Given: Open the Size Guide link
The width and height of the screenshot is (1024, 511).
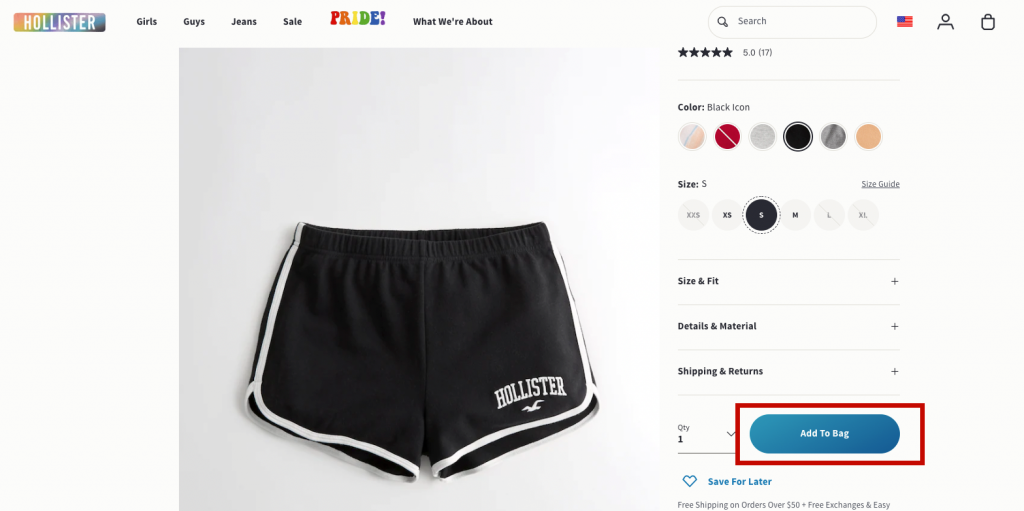Looking at the screenshot, I should 880,184.
